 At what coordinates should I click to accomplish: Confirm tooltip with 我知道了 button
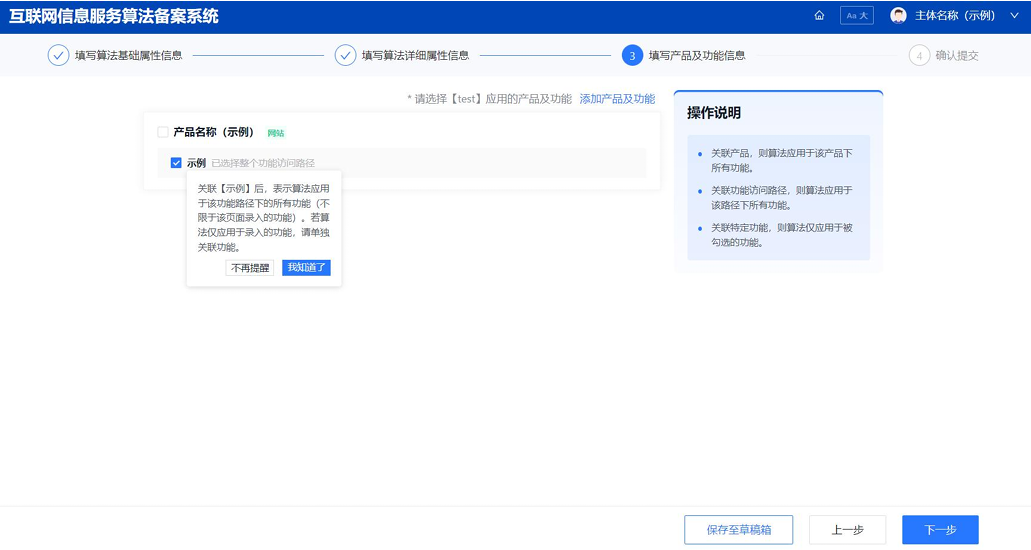click(x=306, y=268)
